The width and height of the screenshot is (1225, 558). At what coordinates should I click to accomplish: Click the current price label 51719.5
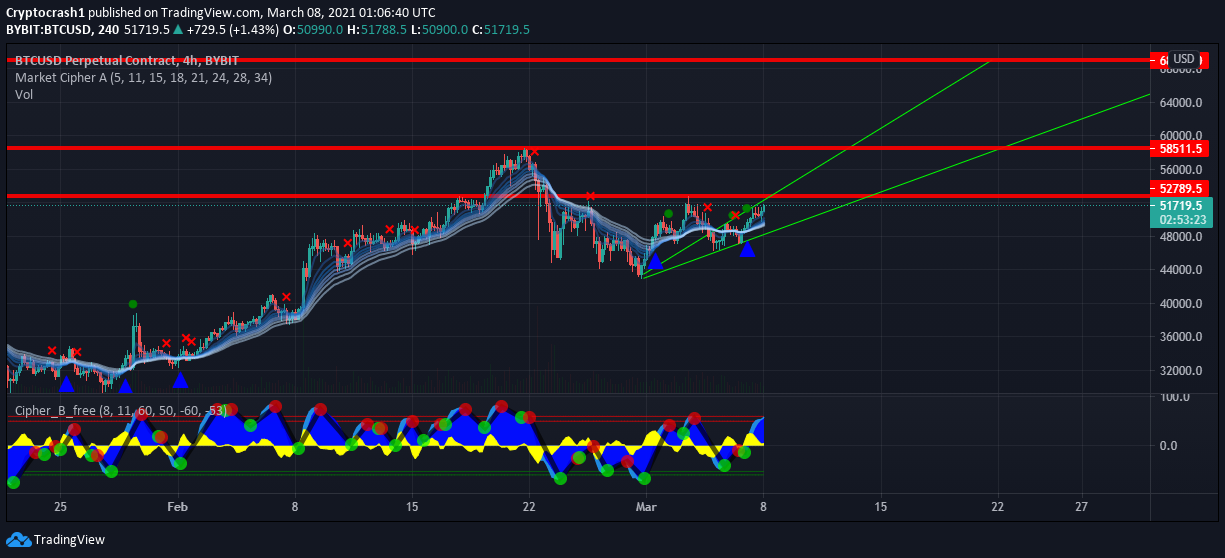1180,205
